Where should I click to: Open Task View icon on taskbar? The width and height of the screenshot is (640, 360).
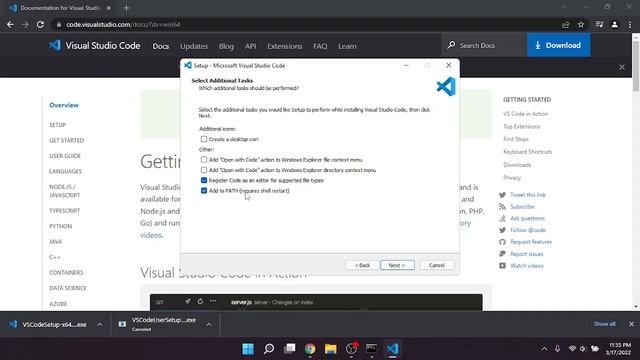pos(289,349)
